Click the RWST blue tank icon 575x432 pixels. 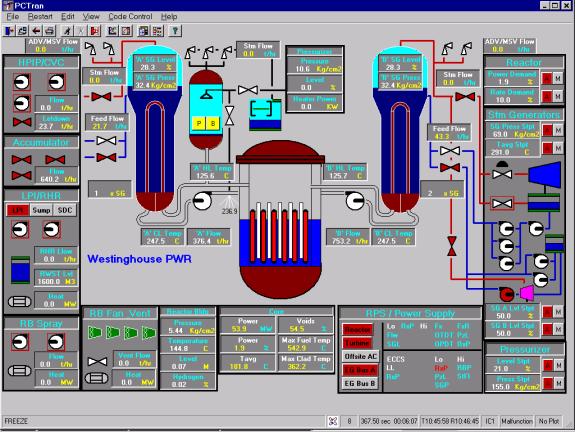tap(21, 270)
